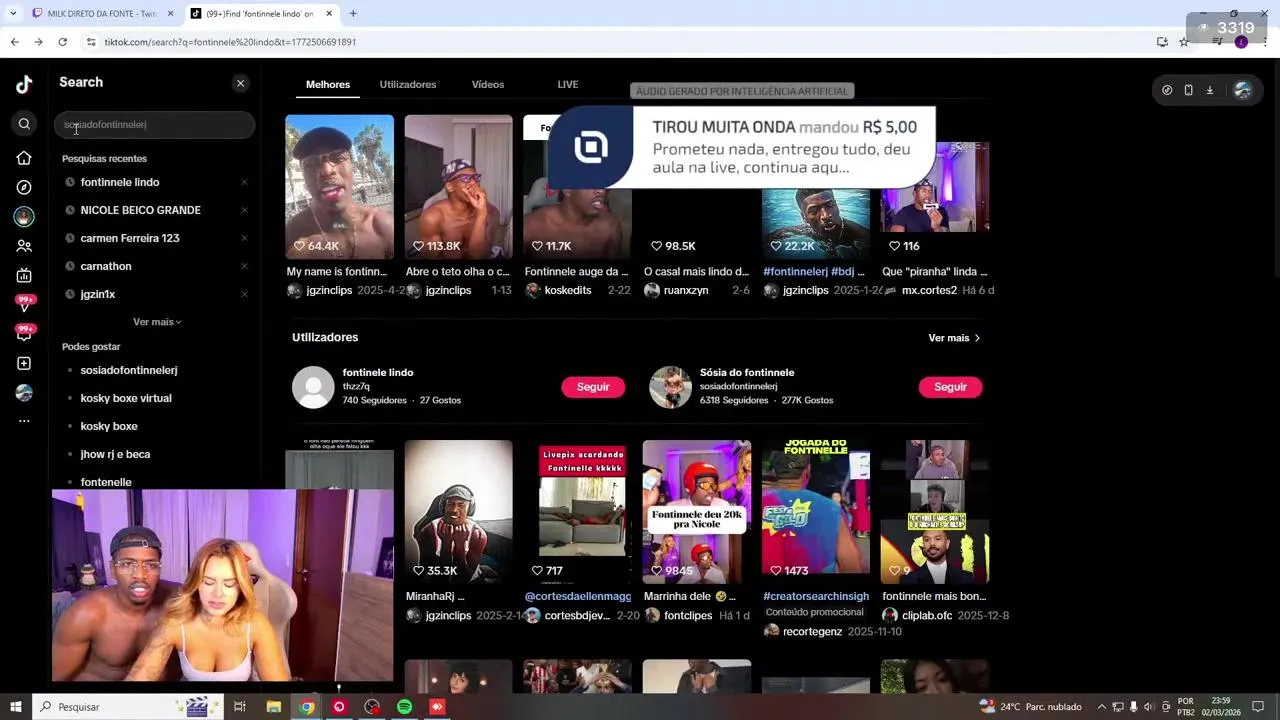The image size is (1280, 720).
Task: Open the More three-dots sidebar menu
Action: [x=24, y=421]
